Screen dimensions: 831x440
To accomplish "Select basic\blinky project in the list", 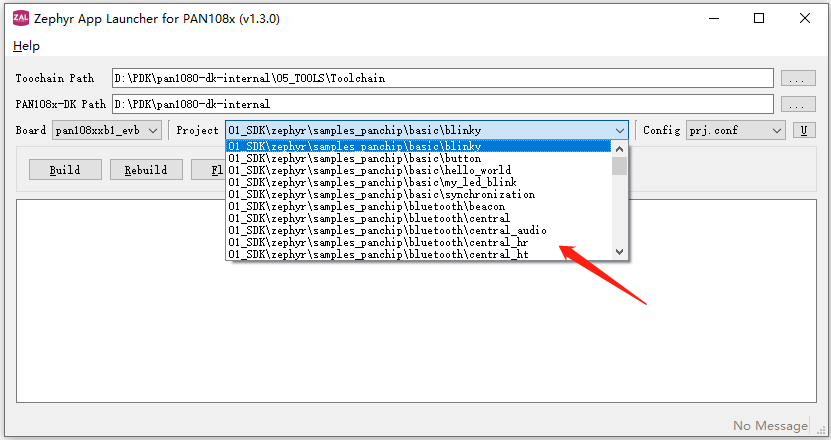I will (x=419, y=146).
